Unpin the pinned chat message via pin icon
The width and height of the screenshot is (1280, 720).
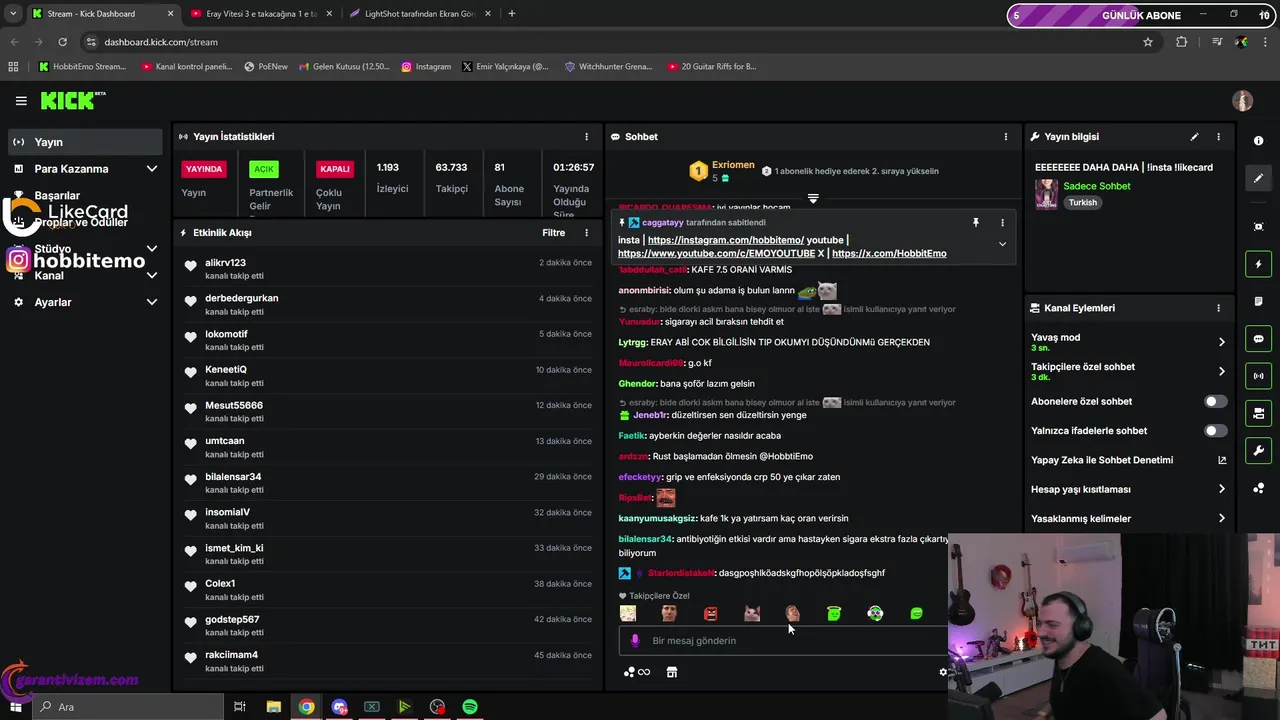pos(976,223)
